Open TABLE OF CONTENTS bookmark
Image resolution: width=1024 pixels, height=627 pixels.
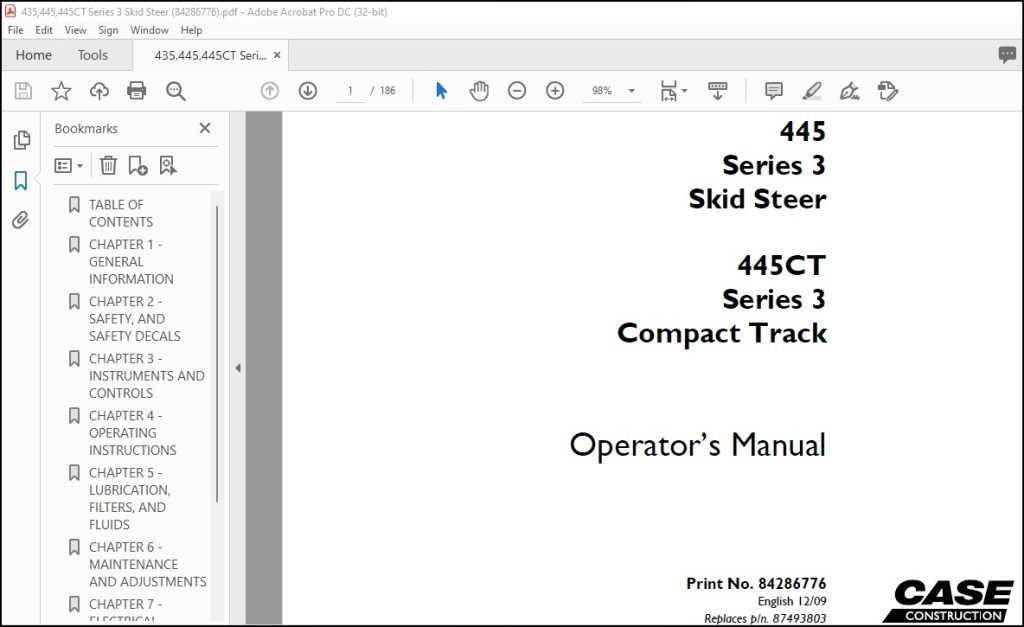point(121,213)
